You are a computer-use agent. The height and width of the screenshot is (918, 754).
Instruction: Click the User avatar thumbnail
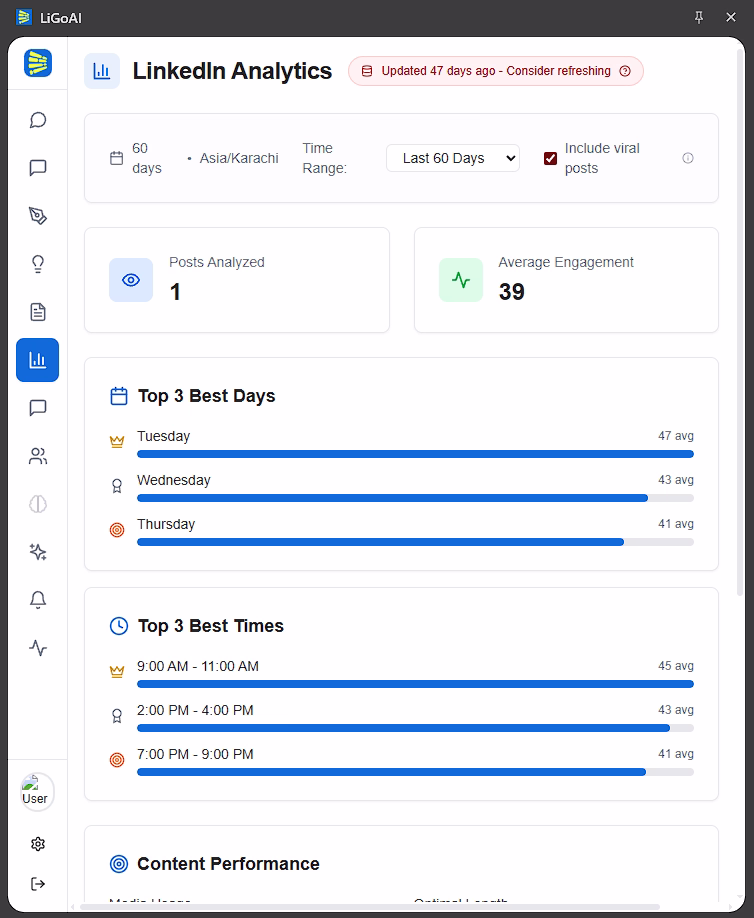click(37, 792)
